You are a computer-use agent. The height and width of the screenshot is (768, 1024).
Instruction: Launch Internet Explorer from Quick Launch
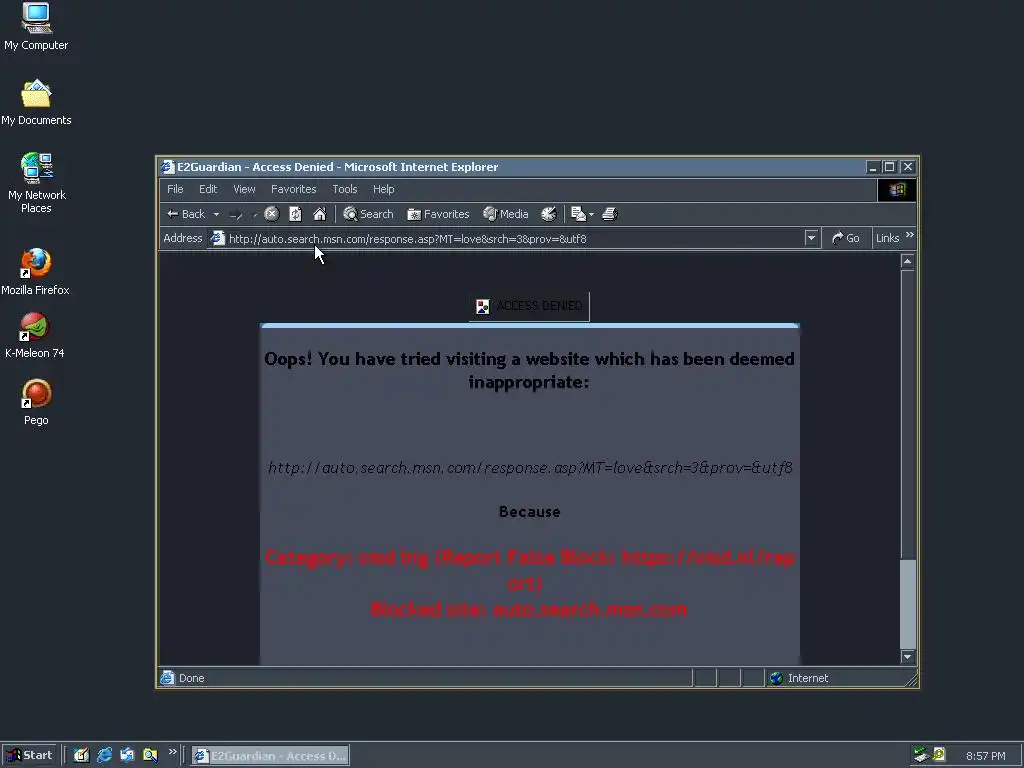tap(104, 756)
